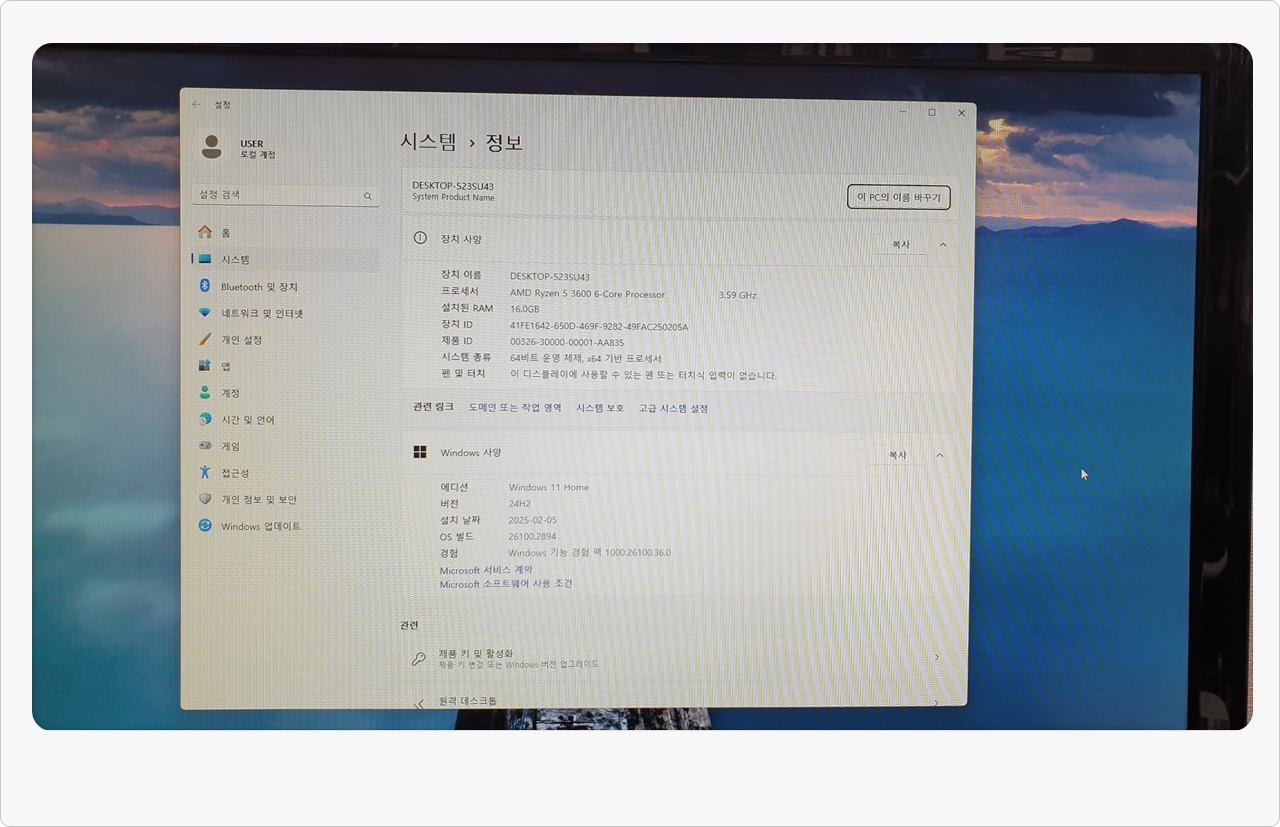This screenshot has width=1280, height=827.
Task: Click the Windows logo beside Windows 사양
Action: [420, 452]
